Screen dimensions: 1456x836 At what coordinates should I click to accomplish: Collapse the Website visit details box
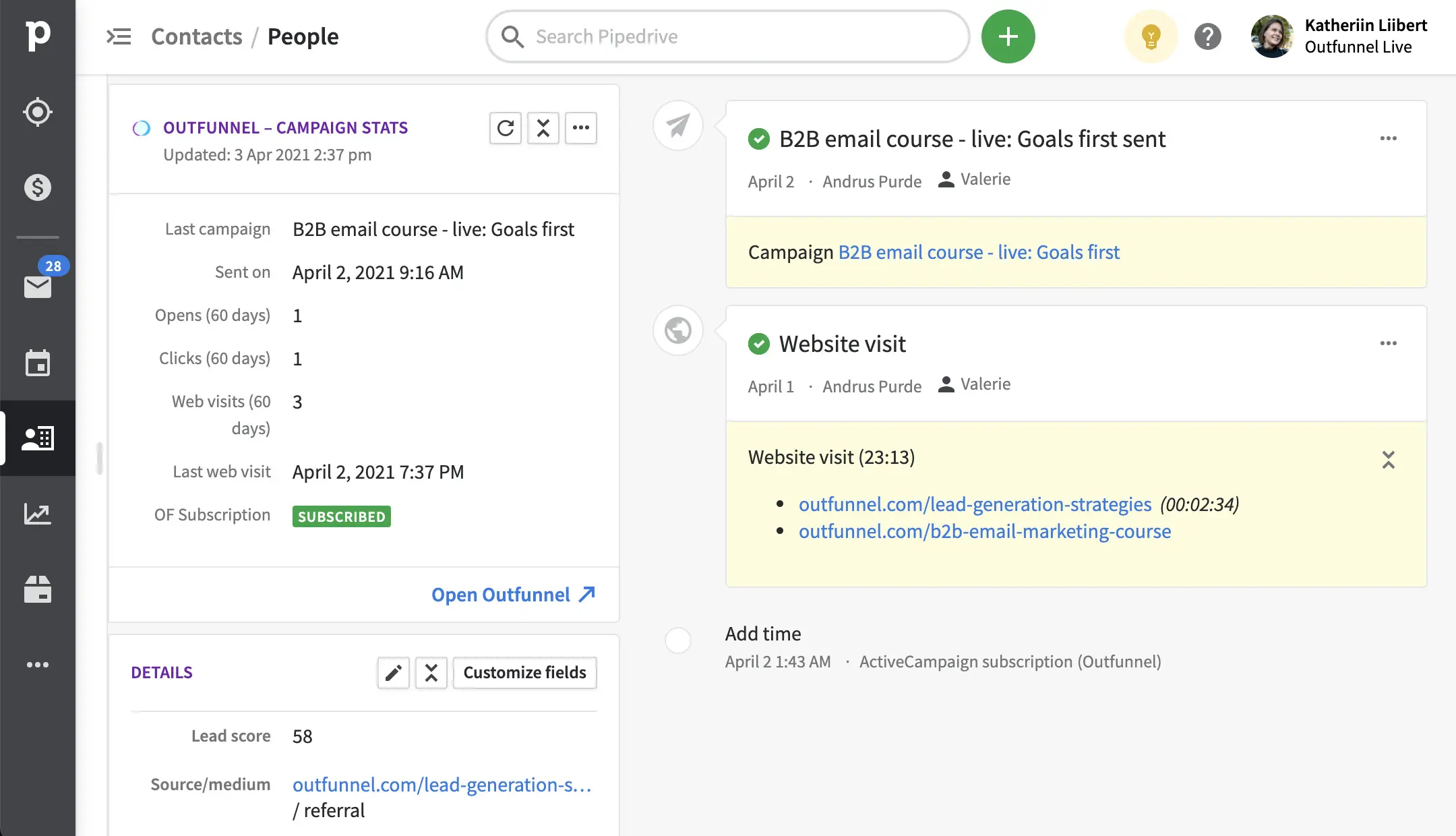point(1389,460)
